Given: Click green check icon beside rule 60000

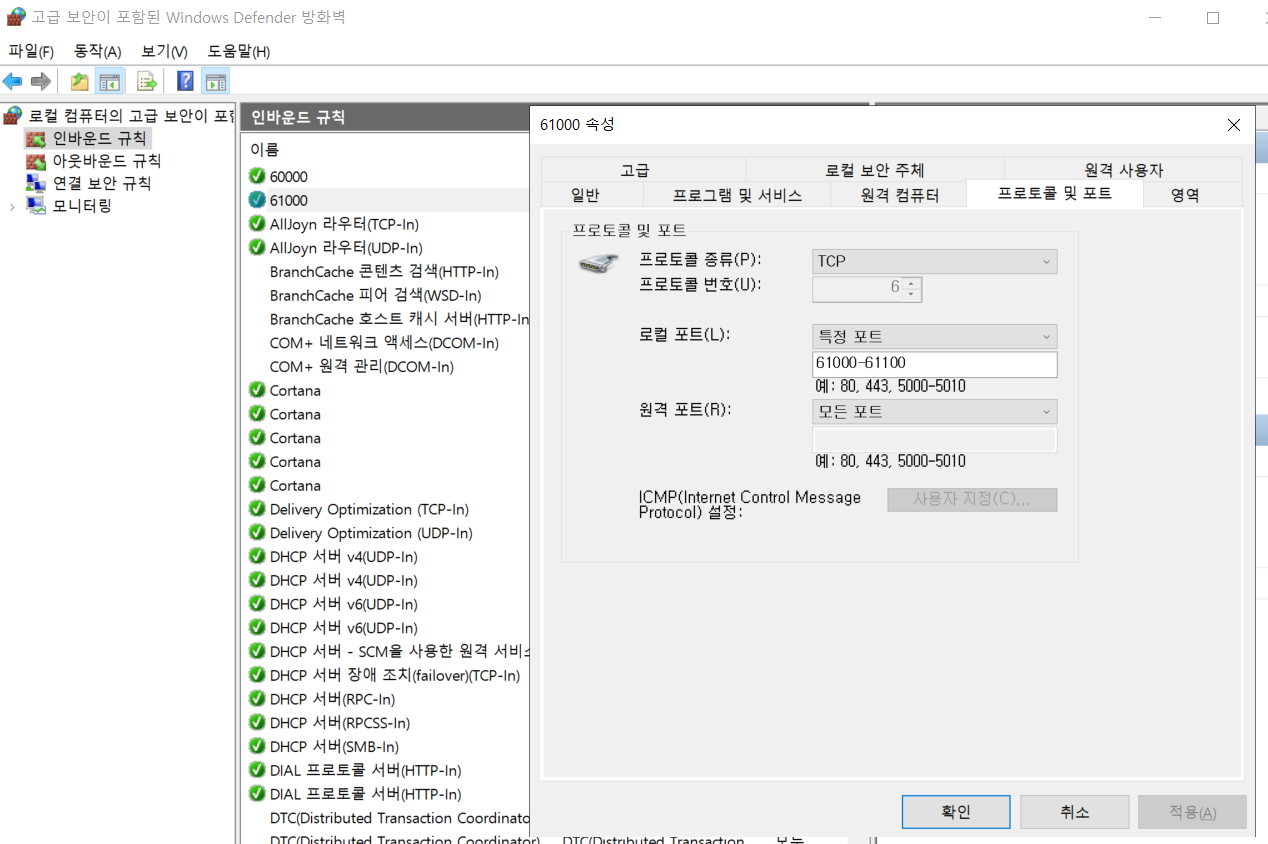Looking at the screenshot, I should [x=257, y=176].
